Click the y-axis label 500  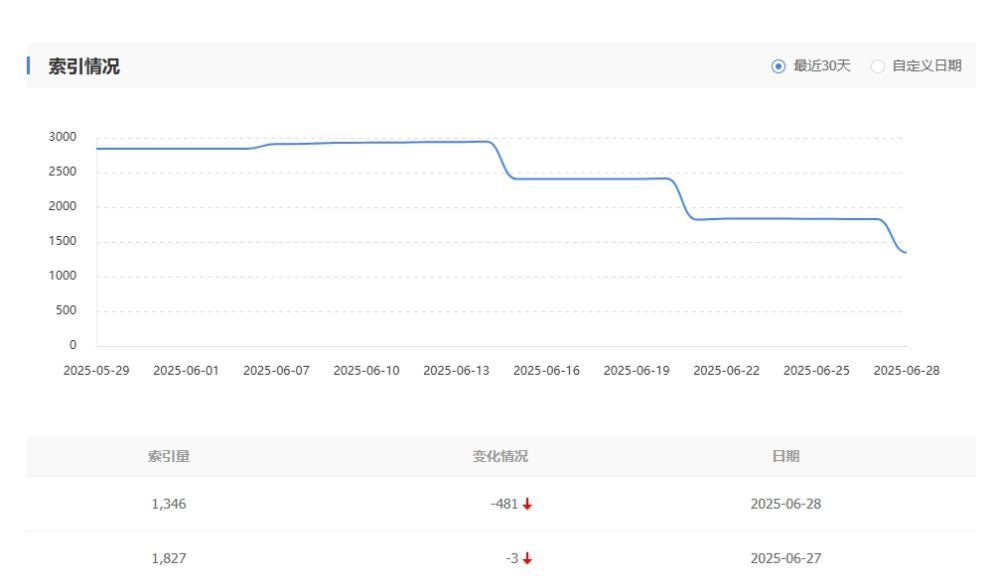coord(66,310)
